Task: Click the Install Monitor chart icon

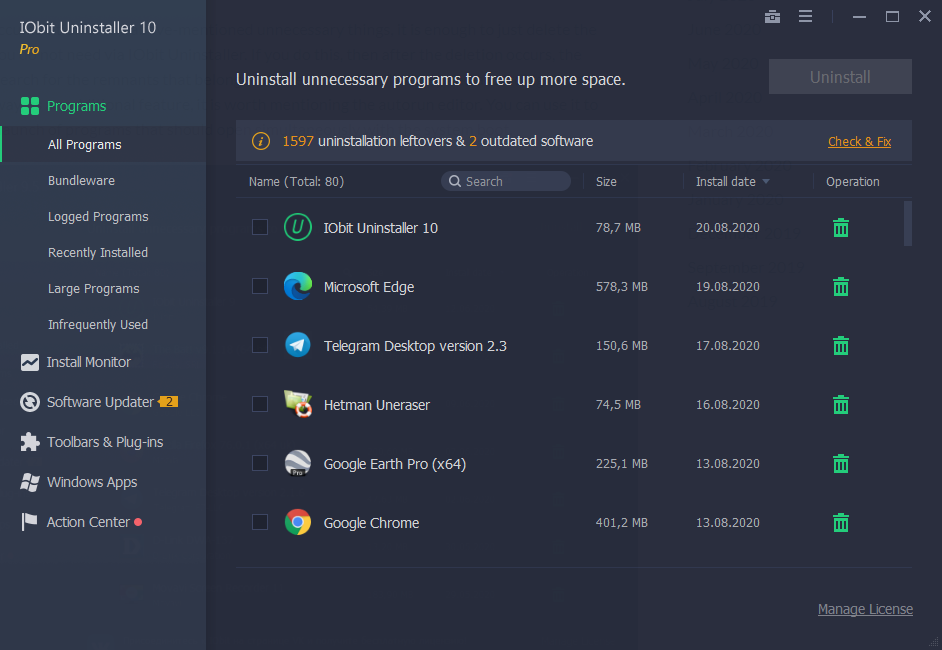Action: pos(29,362)
